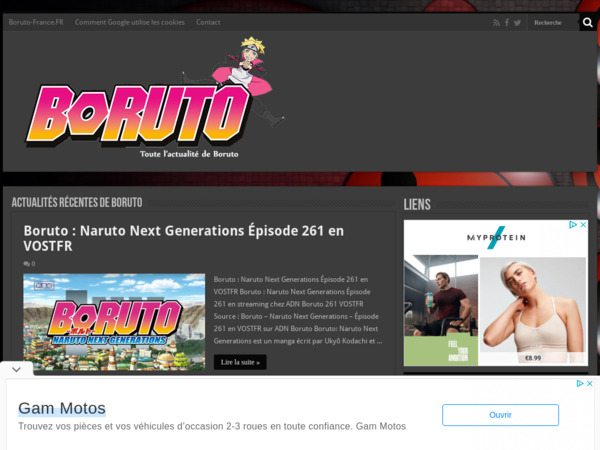Click the search magnifier button
This screenshot has width=600, height=450.
coord(588,23)
